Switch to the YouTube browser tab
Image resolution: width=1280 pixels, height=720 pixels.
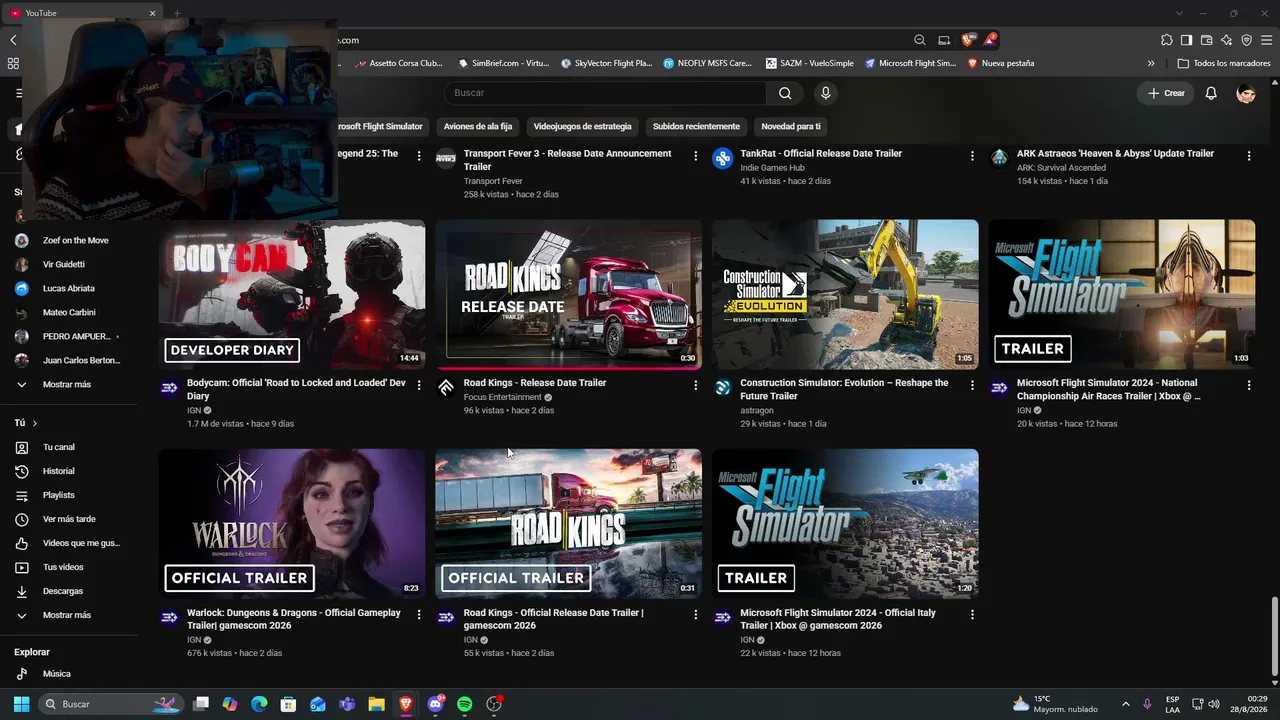(82, 13)
